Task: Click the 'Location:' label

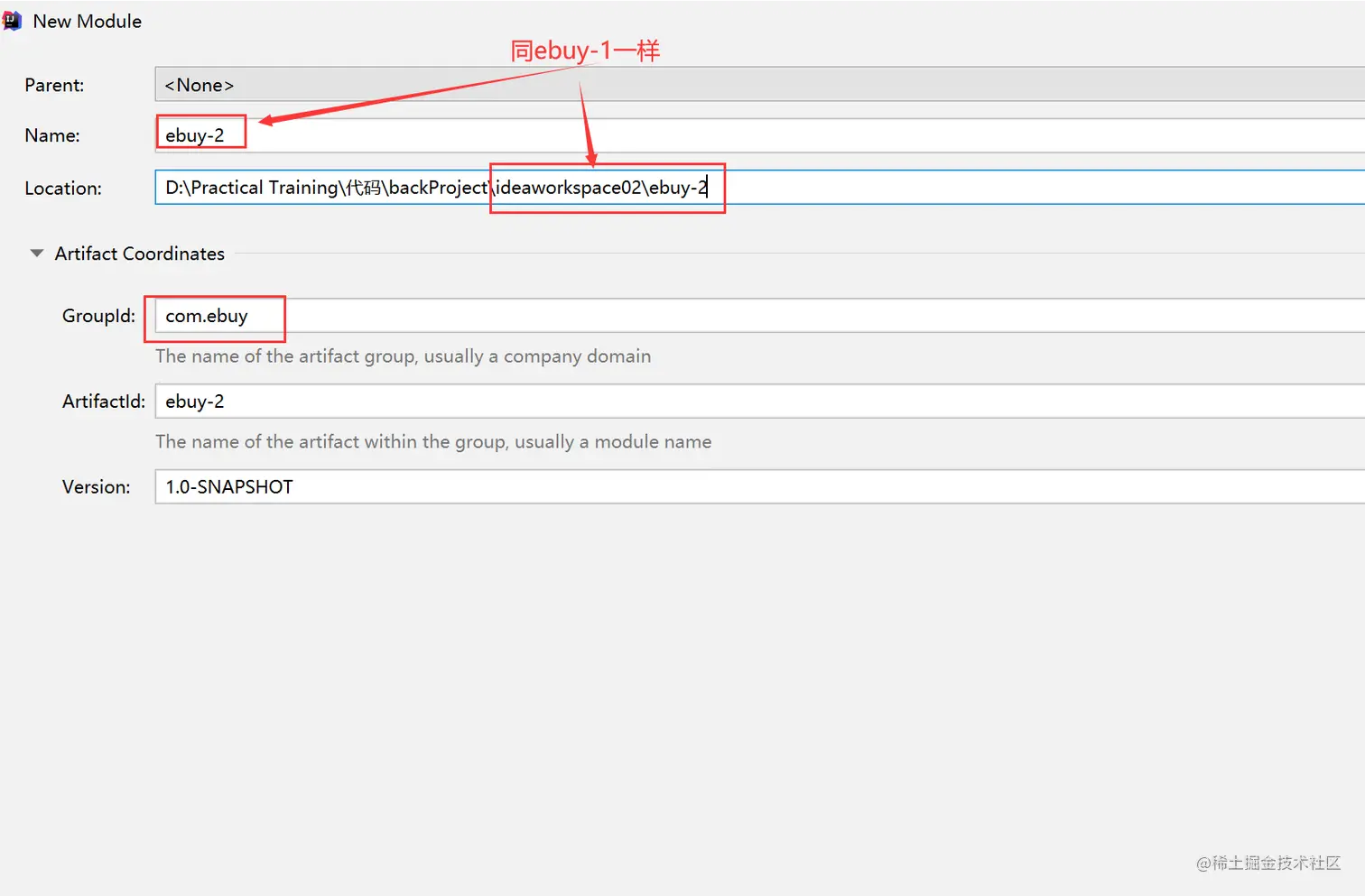Action: tap(63, 189)
